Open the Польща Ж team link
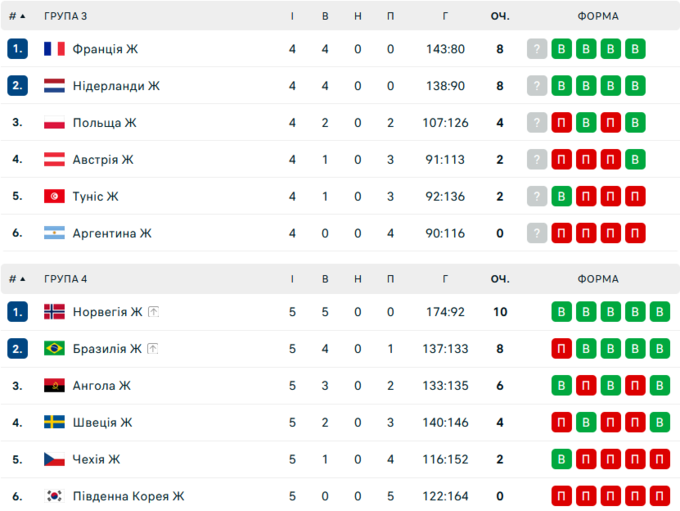 tap(104, 123)
